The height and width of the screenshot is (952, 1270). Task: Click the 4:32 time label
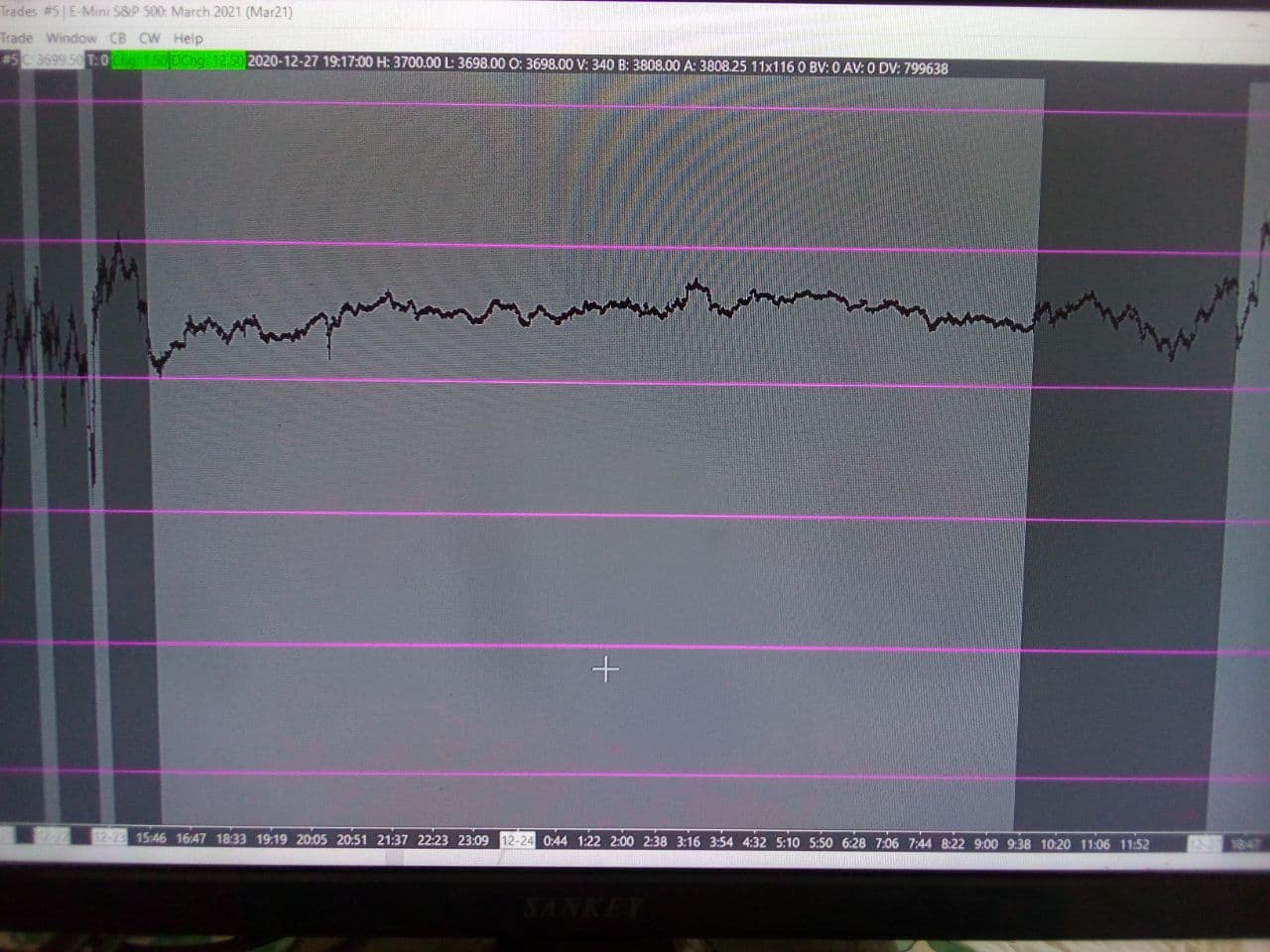(x=754, y=842)
